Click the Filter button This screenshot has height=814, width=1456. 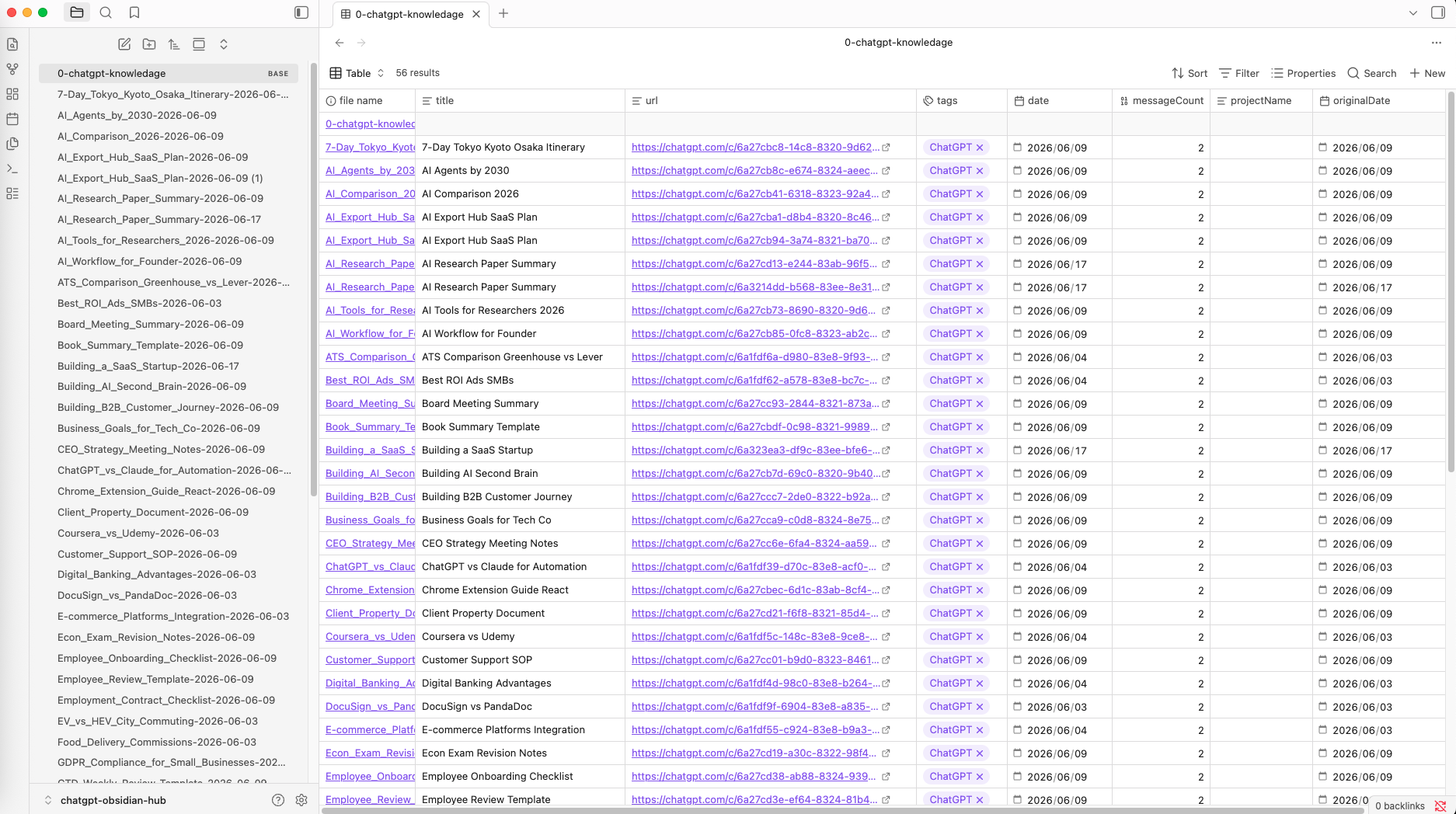[x=1239, y=73]
